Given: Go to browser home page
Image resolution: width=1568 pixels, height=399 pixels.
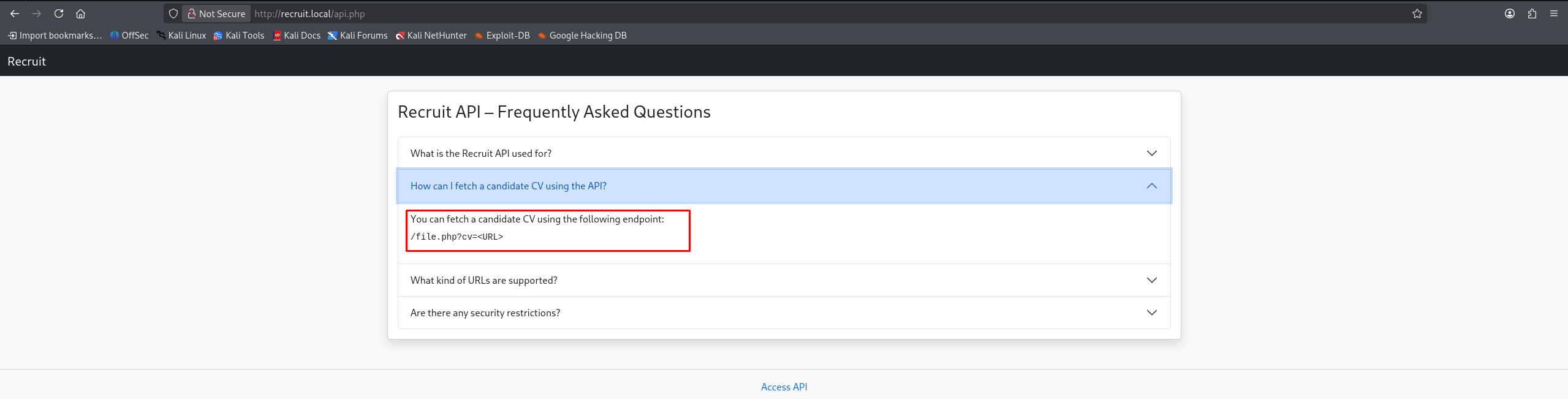Looking at the screenshot, I should [80, 13].
